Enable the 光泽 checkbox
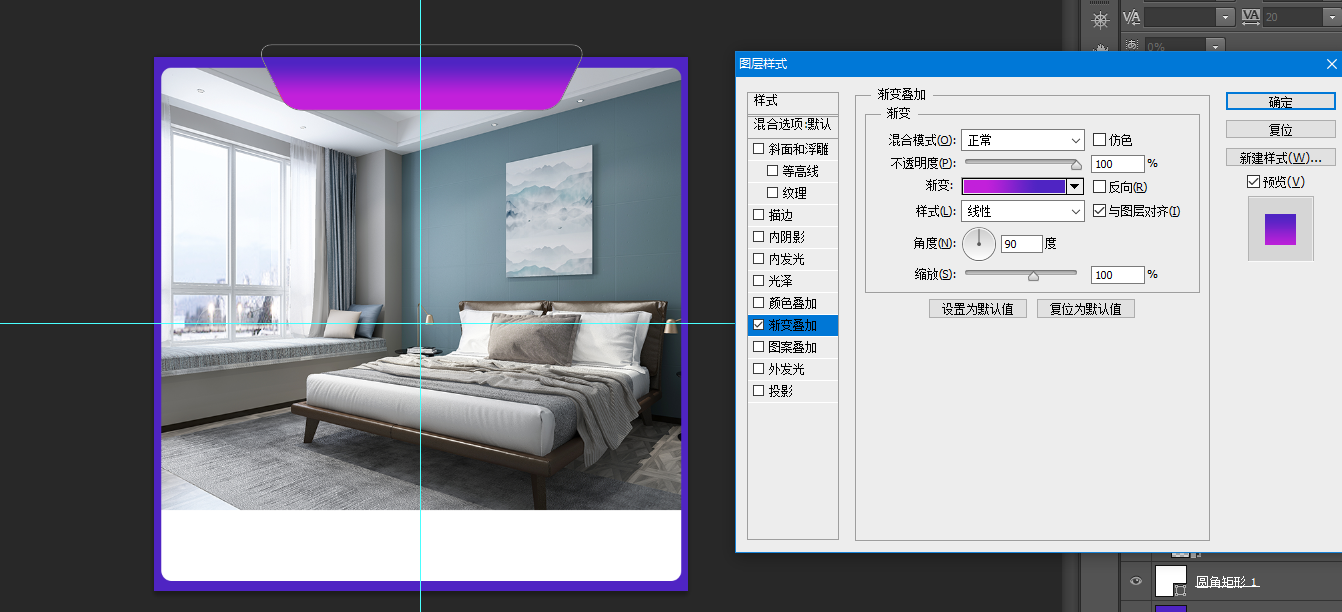Screen dimensions: 1342x612 coord(758,281)
